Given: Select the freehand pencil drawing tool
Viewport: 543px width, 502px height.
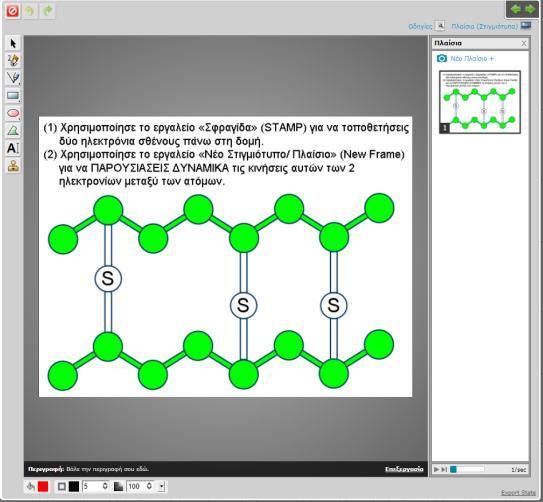Looking at the screenshot, I should (13, 61).
